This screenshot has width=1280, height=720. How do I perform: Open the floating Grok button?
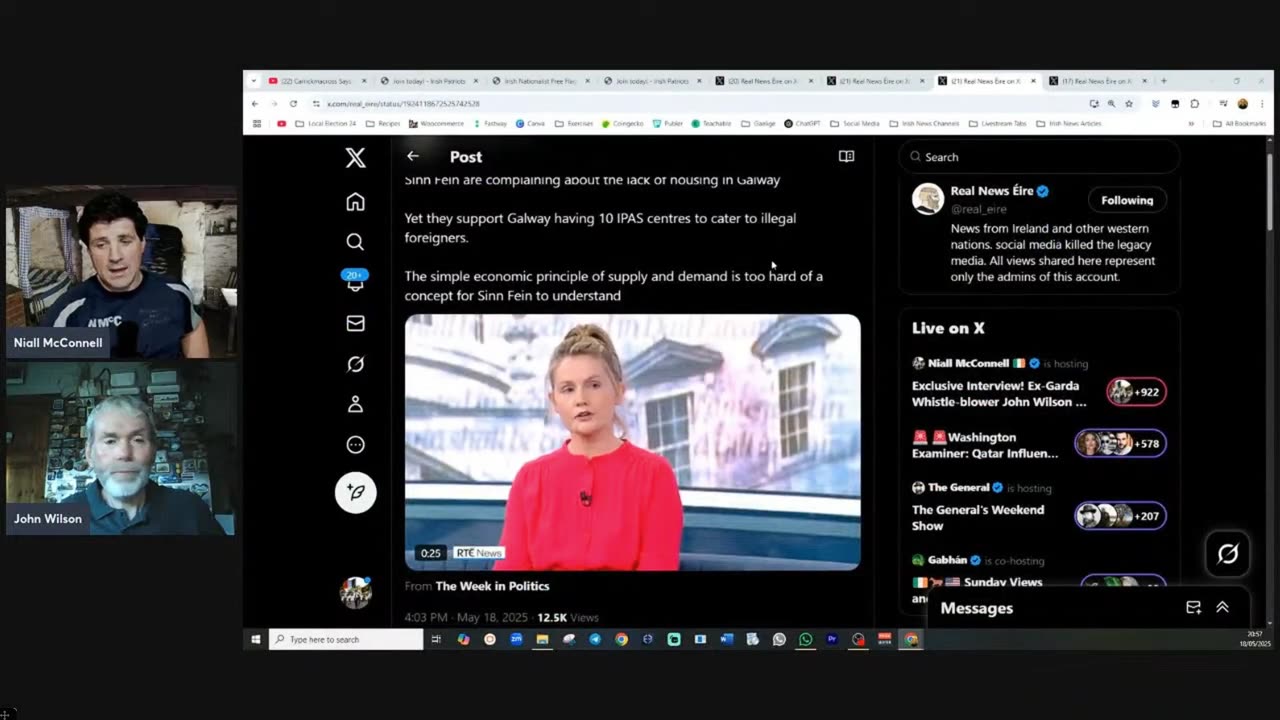point(1228,554)
